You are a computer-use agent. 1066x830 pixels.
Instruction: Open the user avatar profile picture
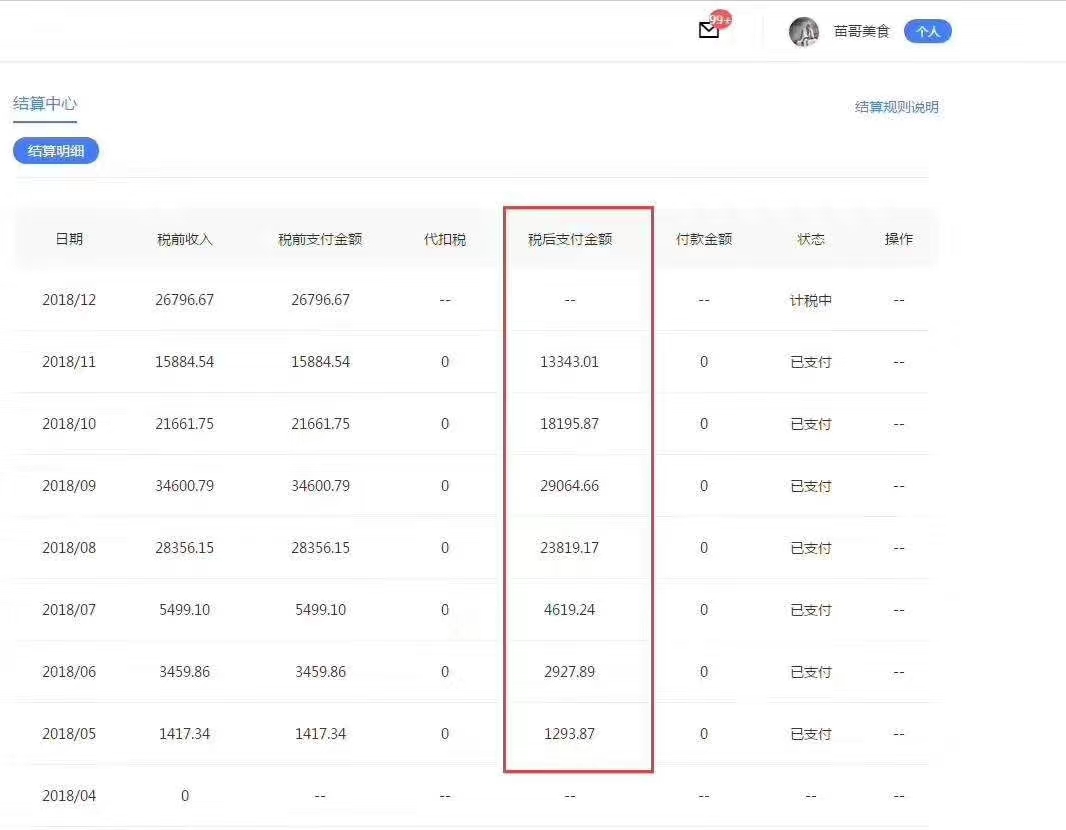pyautogui.click(x=803, y=32)
